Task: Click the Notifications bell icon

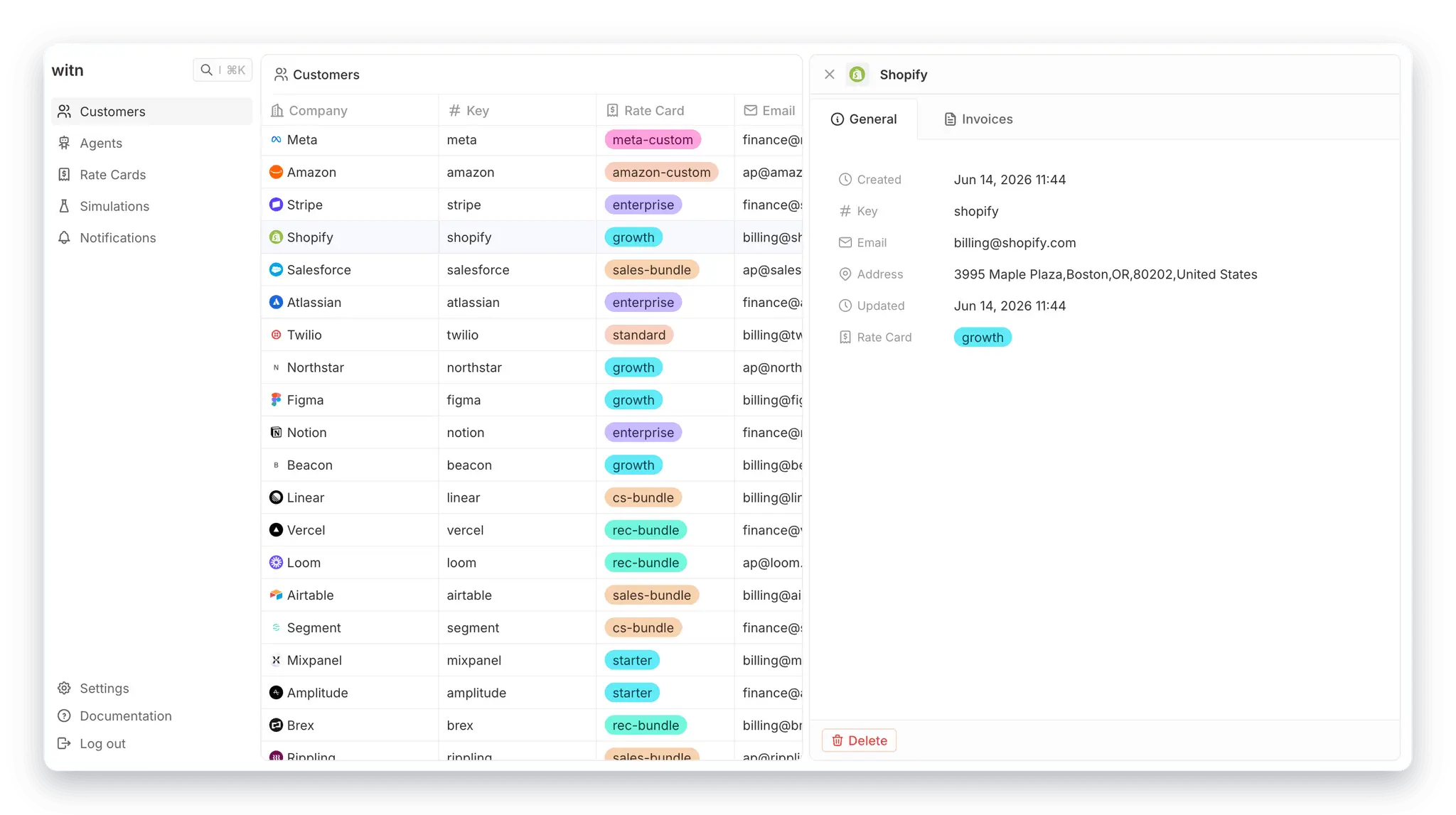Action: pos(64,237)
